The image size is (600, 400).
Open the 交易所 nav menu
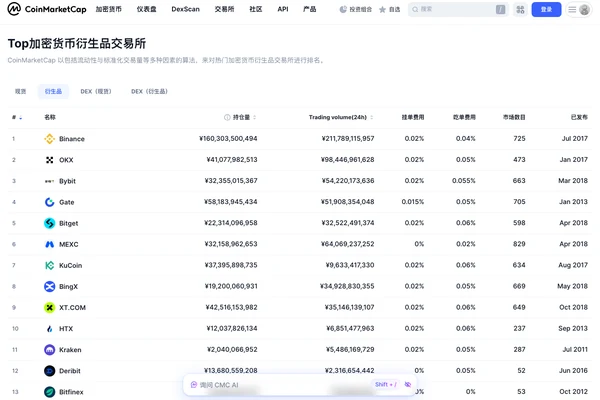(x=224, y=9)
